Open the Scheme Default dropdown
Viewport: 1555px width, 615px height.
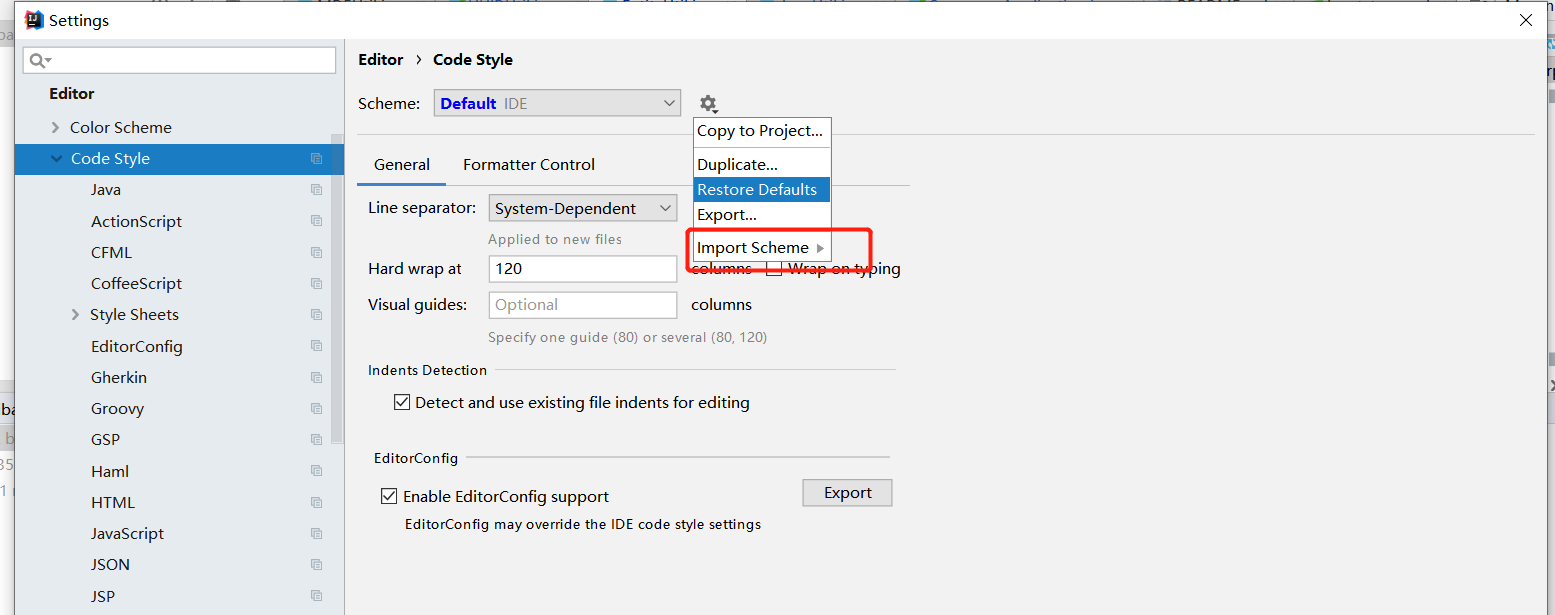tap(557, 103)
